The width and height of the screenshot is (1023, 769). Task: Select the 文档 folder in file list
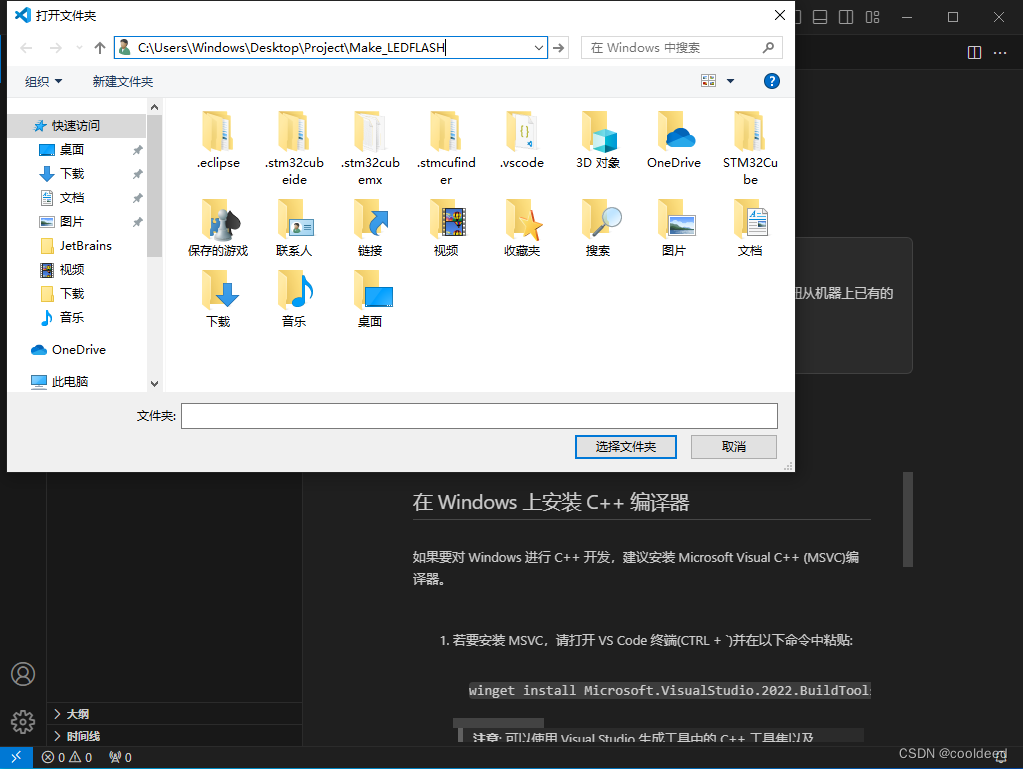tap(750, 228)
